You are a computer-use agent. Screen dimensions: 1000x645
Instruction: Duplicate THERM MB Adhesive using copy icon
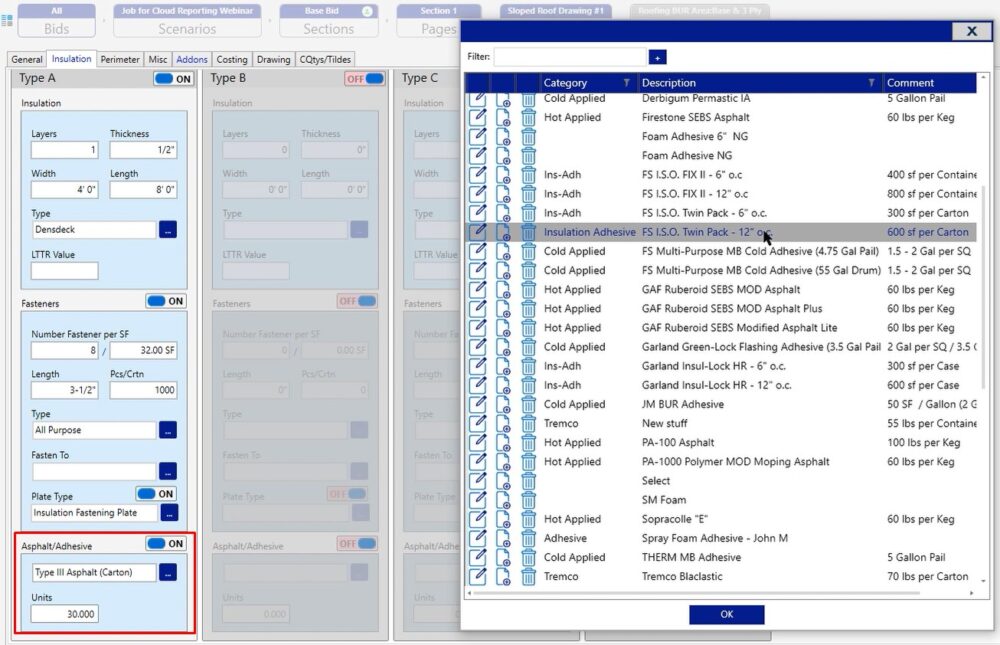click(x=503, y=558)
